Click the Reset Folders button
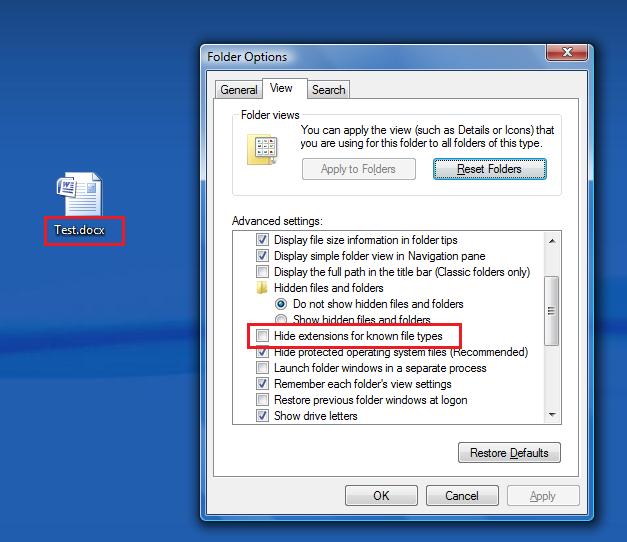Screen dimensions: 627x542 pos(489,169)
